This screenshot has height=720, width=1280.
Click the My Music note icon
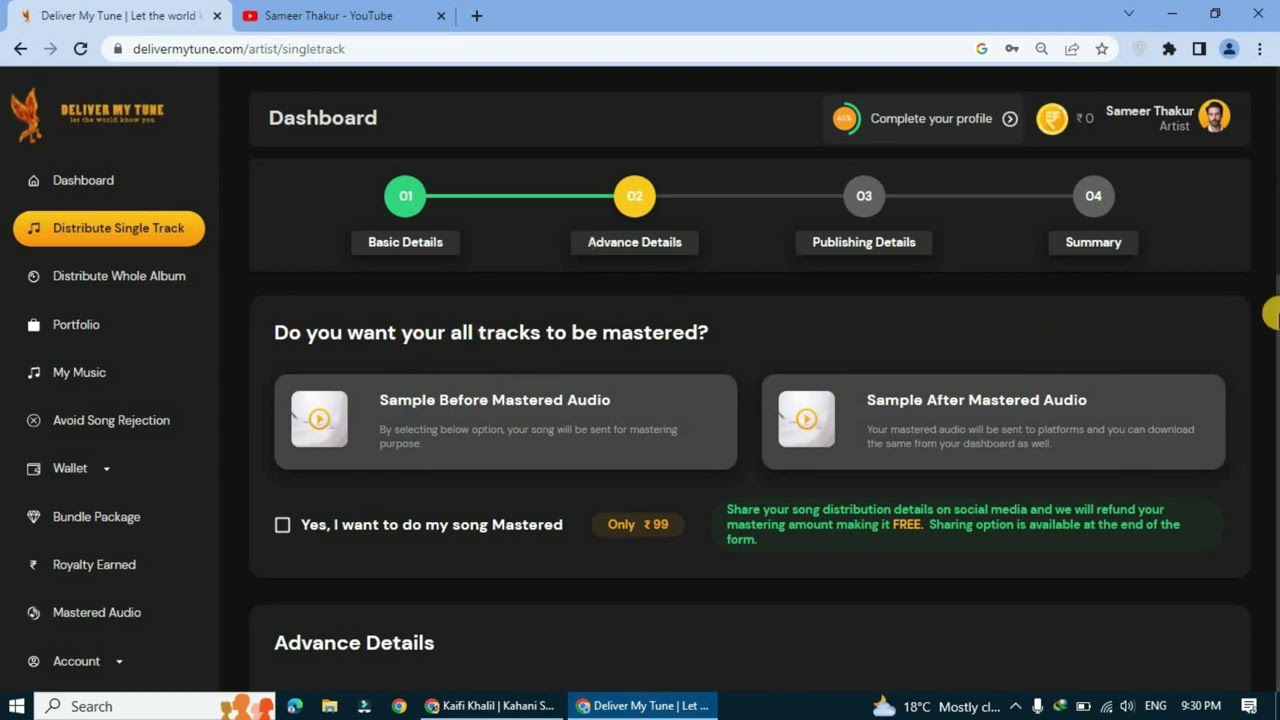(x=33, y=373)
